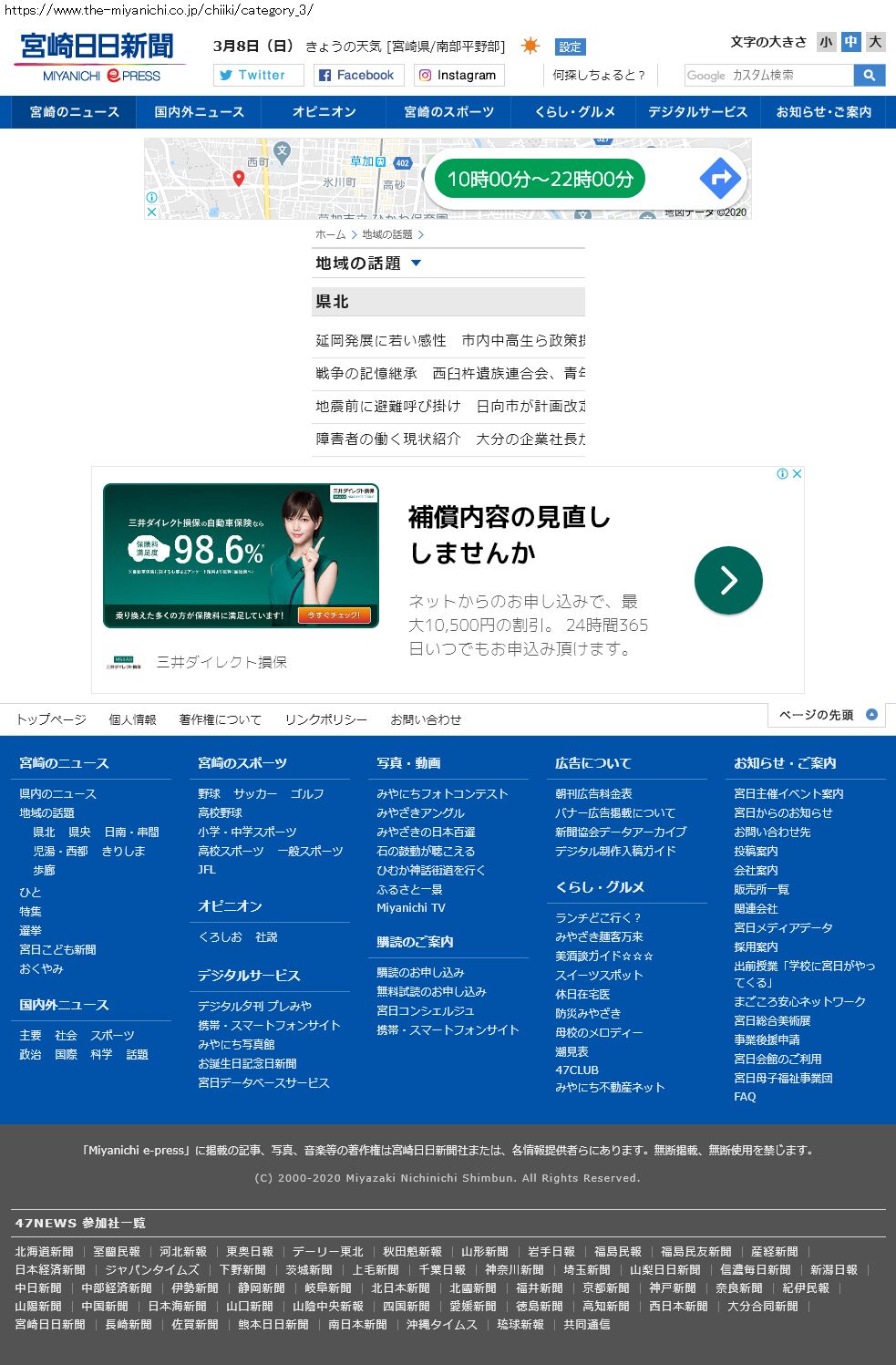Click the insurance ad info icon

click(782, 473)
